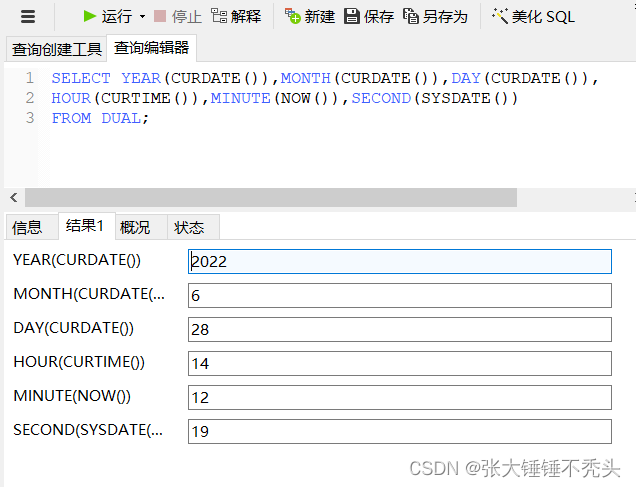Image resolution: width=636 pixels, height=487 pixels.
Task: Click the DAY keyword in line 1
Action: [466, 78]
